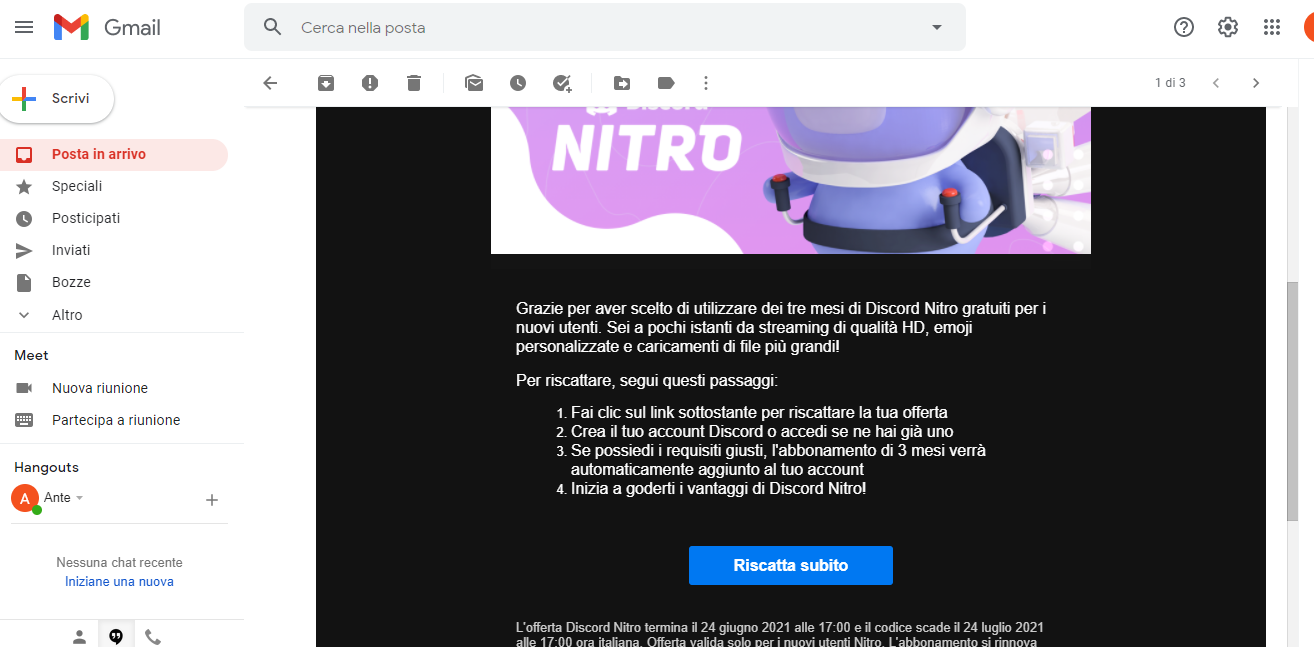The width and height of the screenshot is (1314, 647).
Task: Move the email to a folder
Action: [622, 83]
